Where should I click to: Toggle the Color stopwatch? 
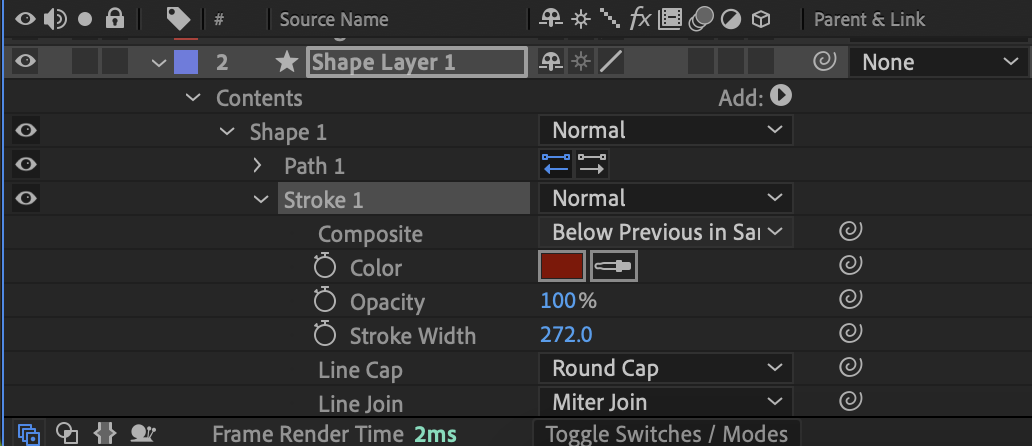click(x=324, y=267)
